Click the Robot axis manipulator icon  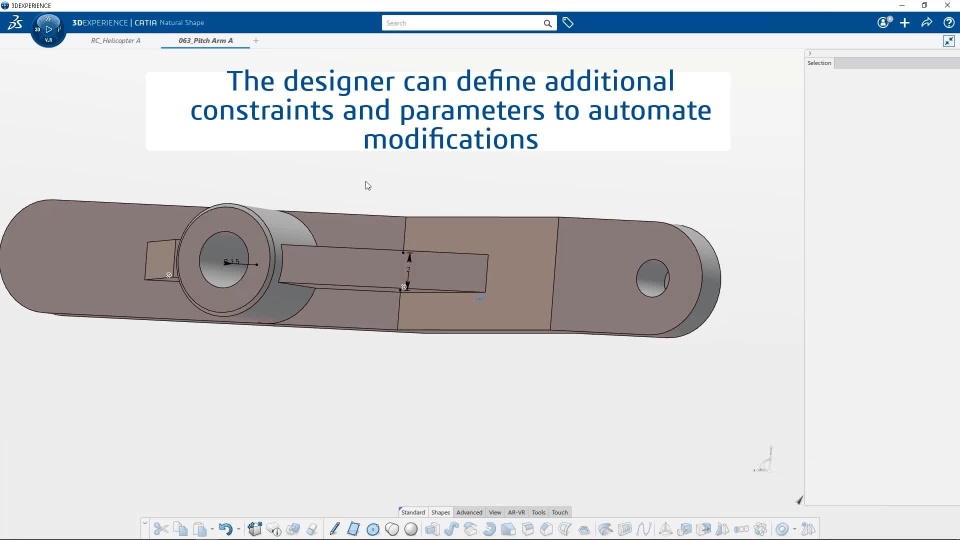665,529
